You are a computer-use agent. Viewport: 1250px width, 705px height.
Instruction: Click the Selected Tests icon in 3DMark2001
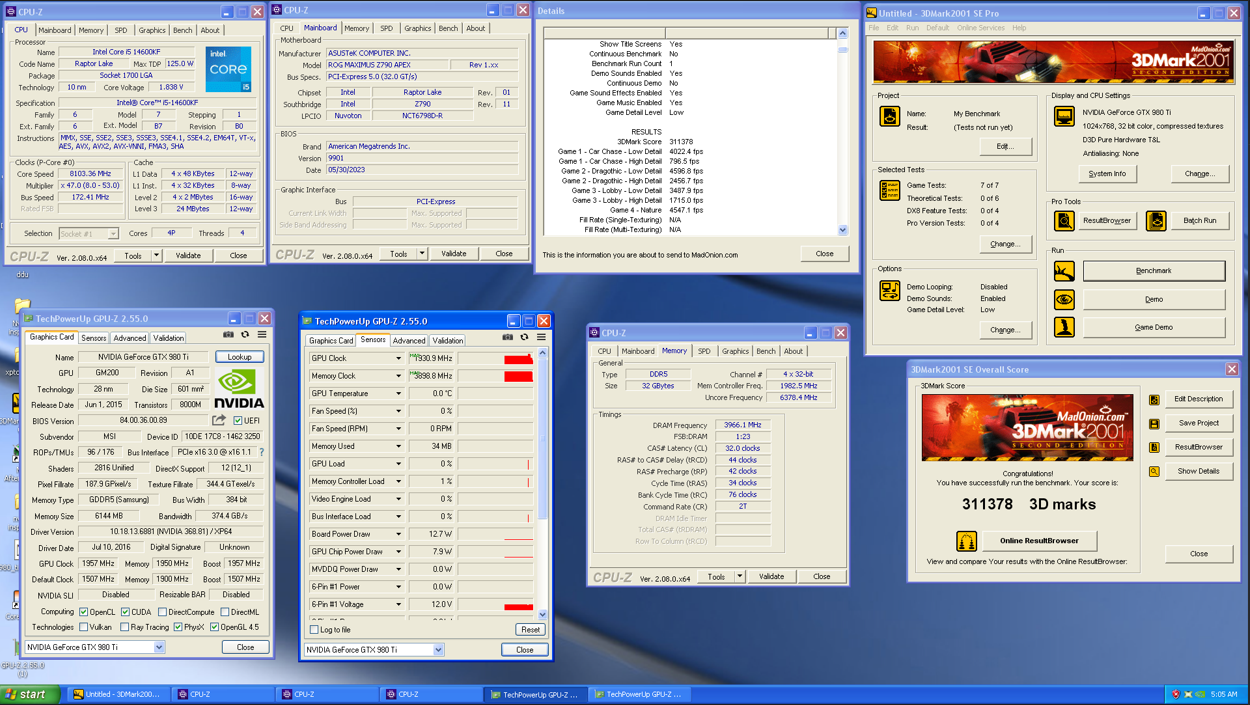click(x=889, y=189)
